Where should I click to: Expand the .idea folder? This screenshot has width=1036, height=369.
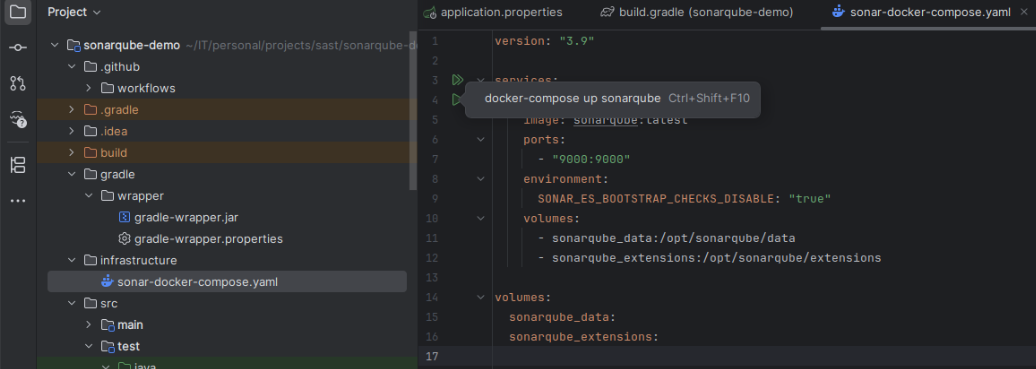[72, 131]
